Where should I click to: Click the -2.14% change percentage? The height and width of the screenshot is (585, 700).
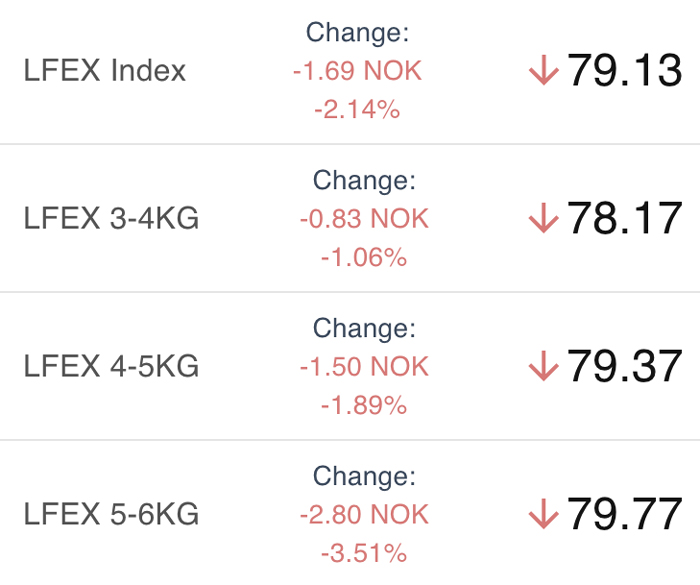click(x=357, y=109)
